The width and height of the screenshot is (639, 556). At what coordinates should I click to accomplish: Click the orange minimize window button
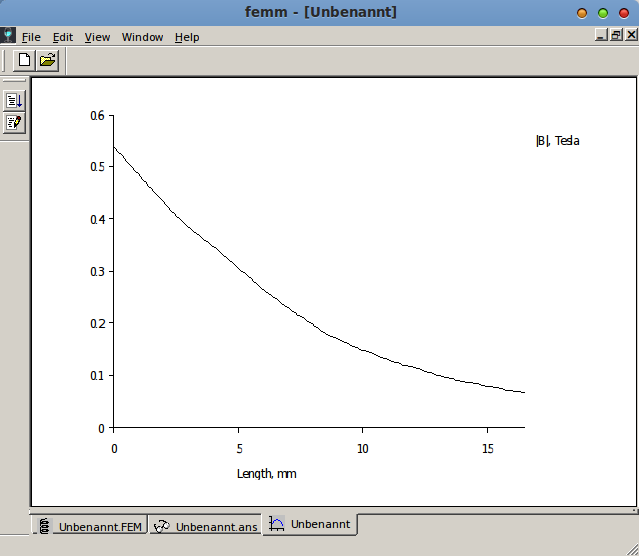coord(582,13)
